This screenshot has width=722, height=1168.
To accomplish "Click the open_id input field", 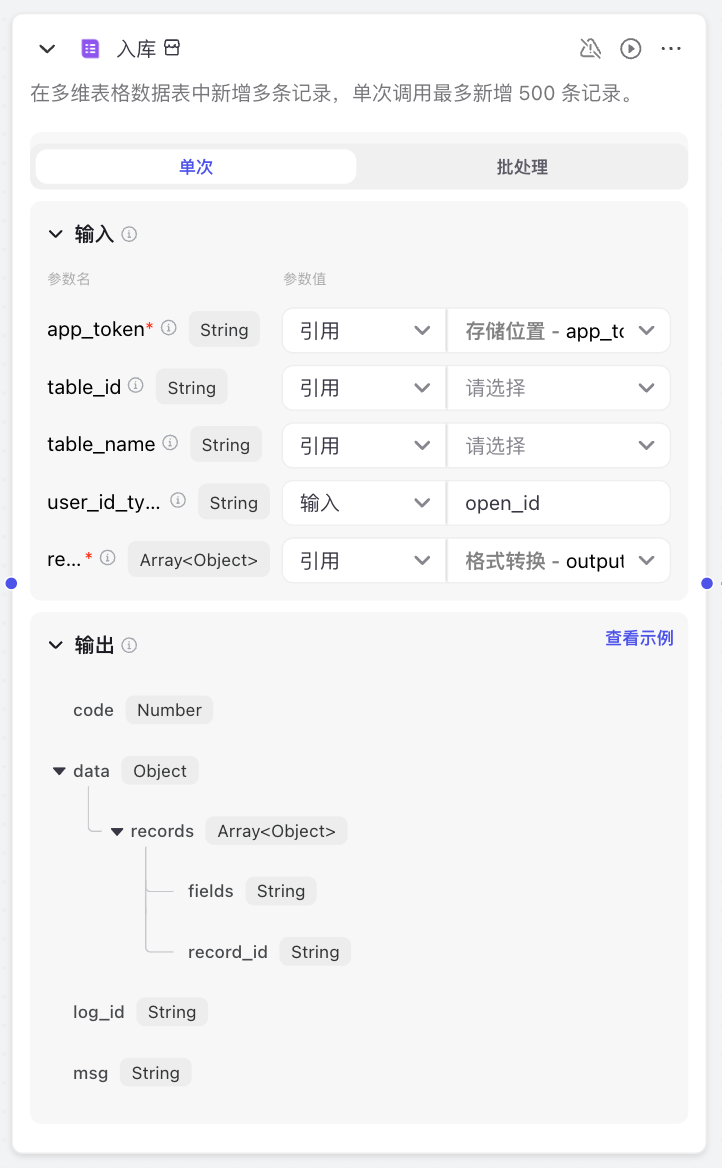I will tap(558, 503).
